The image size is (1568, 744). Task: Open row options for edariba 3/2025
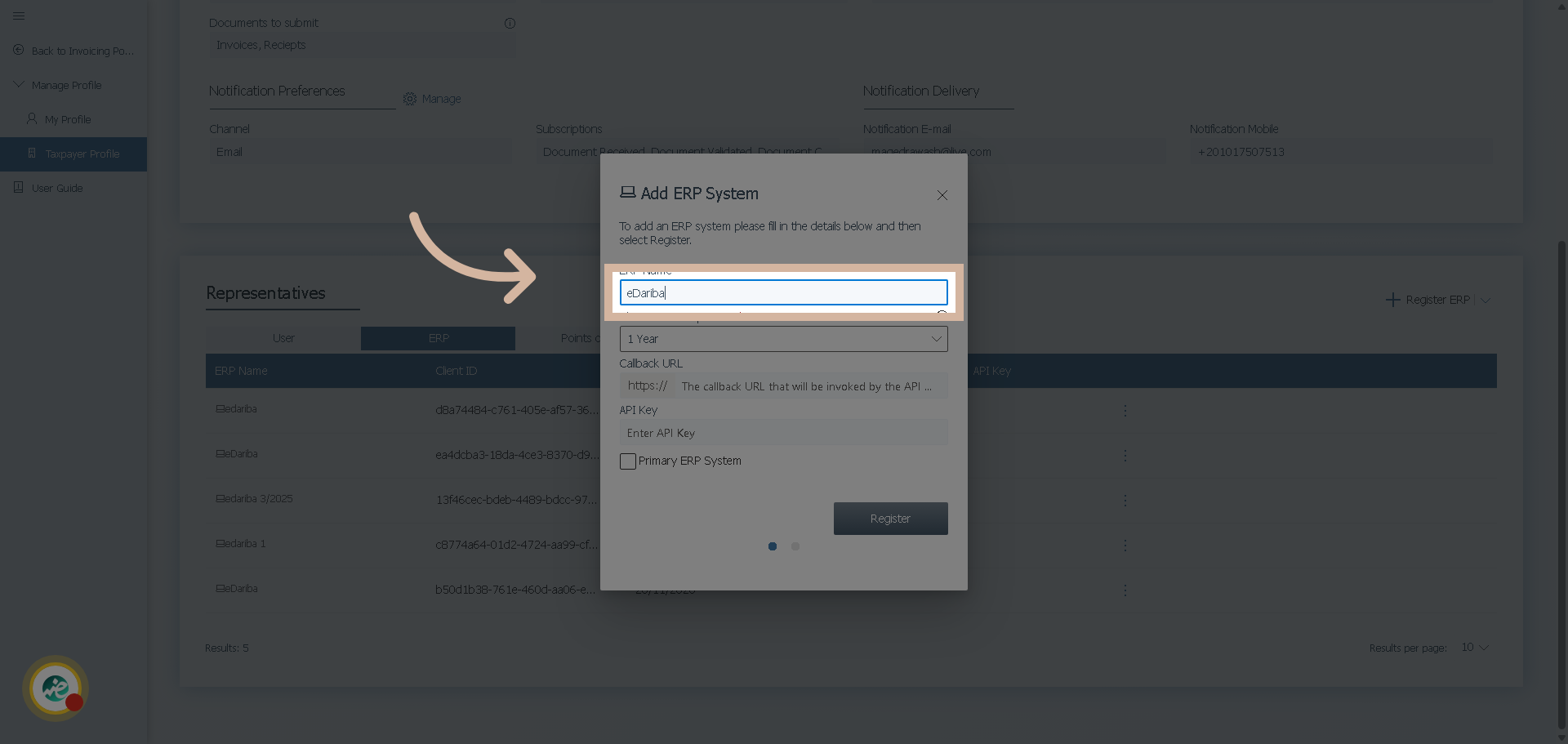(x=1125, y=500)
